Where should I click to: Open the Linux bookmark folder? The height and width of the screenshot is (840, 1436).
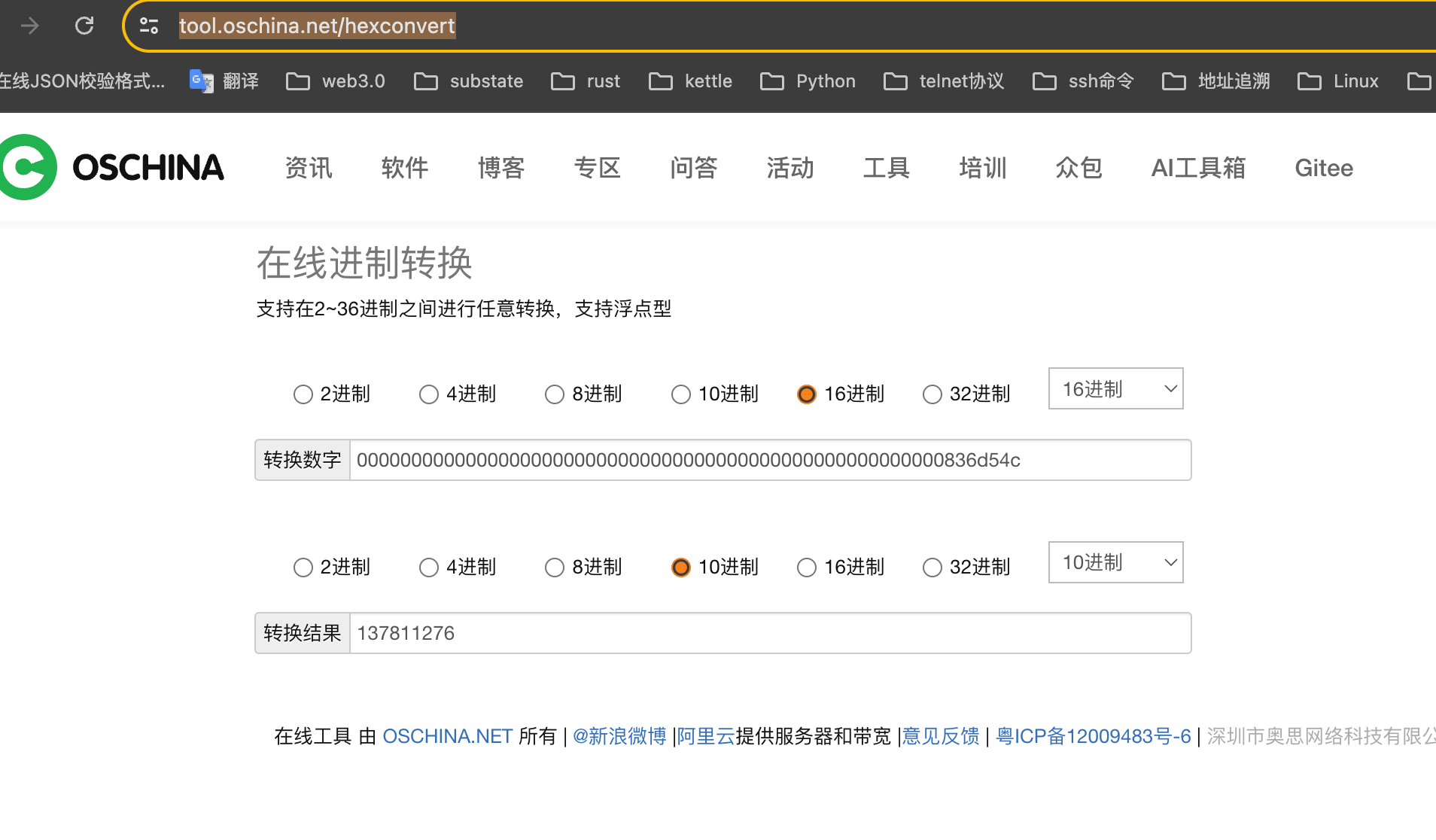pos(1338,81)
